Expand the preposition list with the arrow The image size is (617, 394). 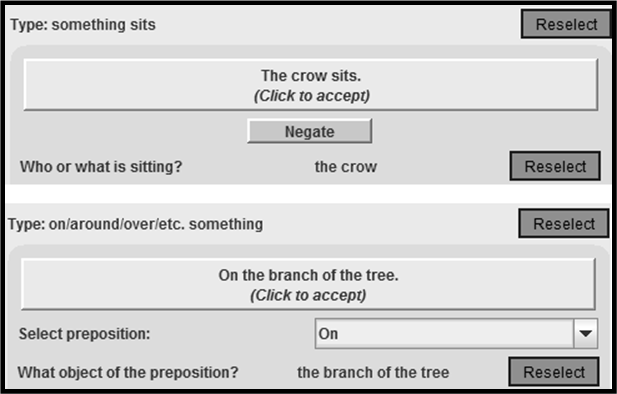click(586, 334)
